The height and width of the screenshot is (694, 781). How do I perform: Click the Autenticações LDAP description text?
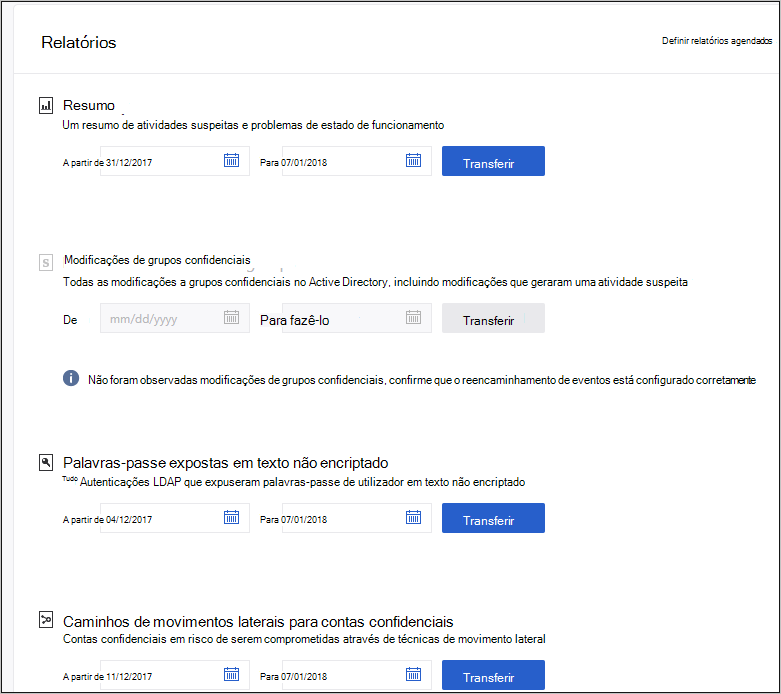(302, 482)
